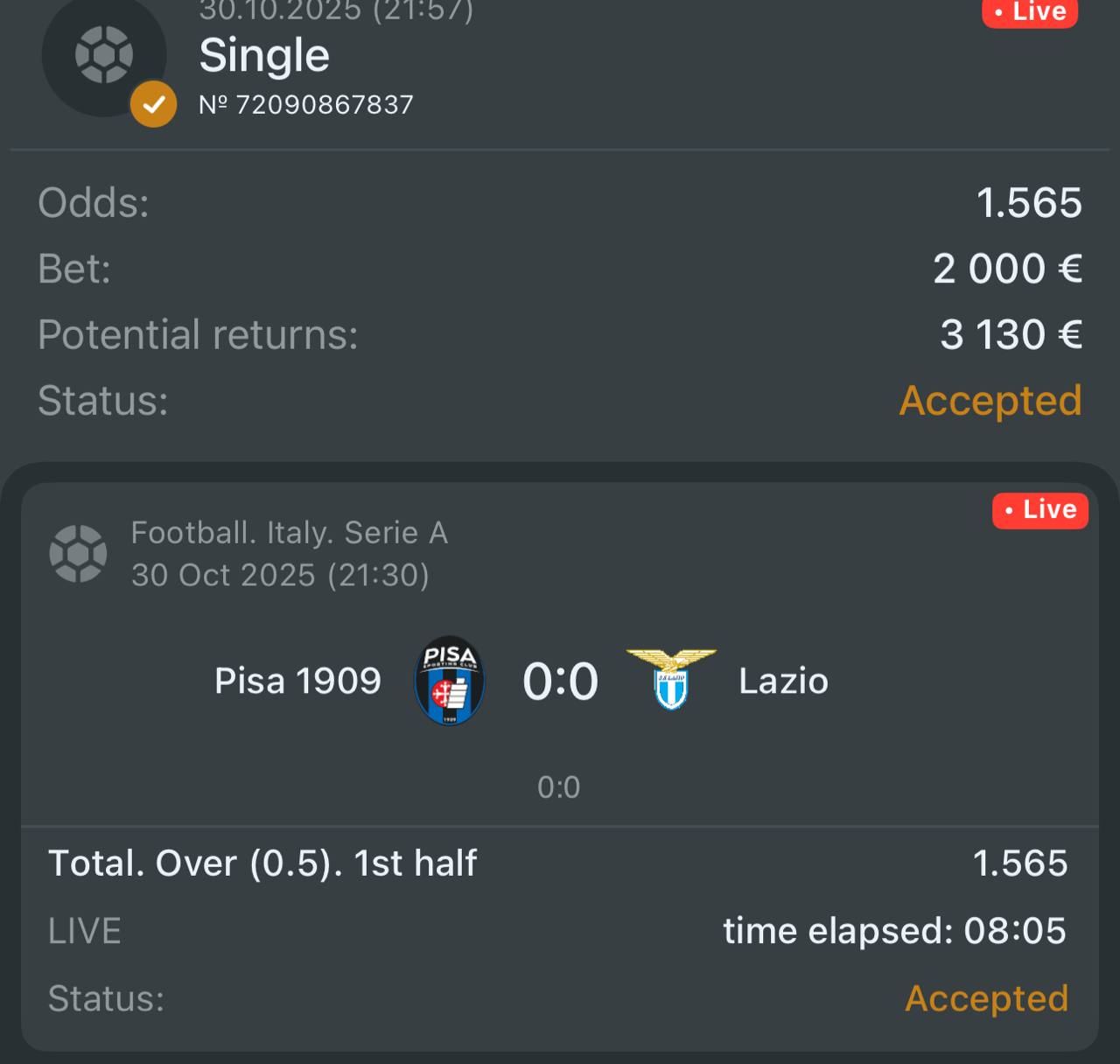The width and height of the screenshot is (1120, 1064).
Task: Click the large 0:0 match score
Action: tap(560, 681)
